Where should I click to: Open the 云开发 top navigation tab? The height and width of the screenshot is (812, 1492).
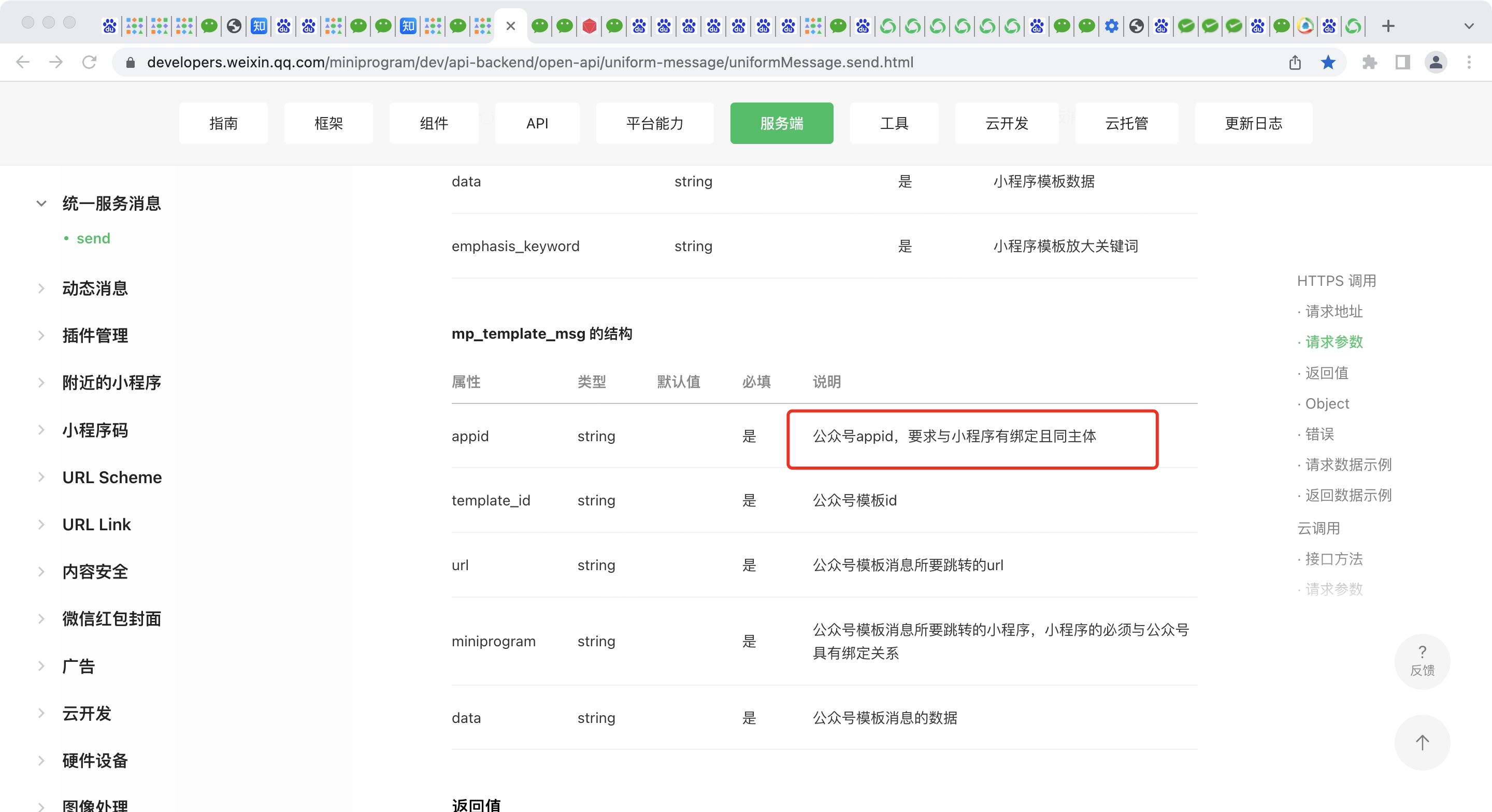[x=1006, y=123]
